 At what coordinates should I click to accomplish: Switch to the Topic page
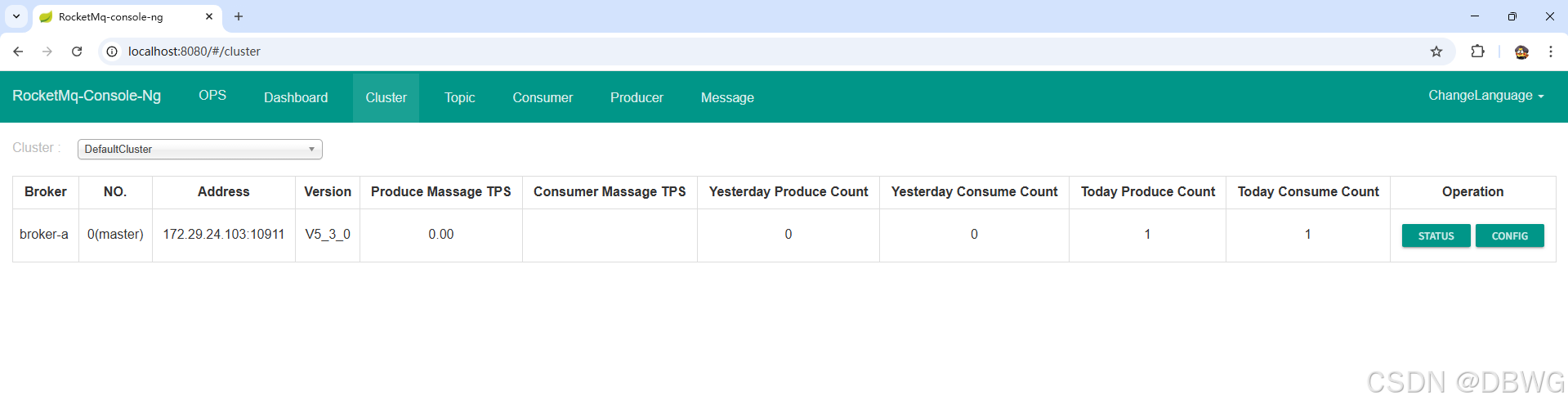[x=460, y=97]
